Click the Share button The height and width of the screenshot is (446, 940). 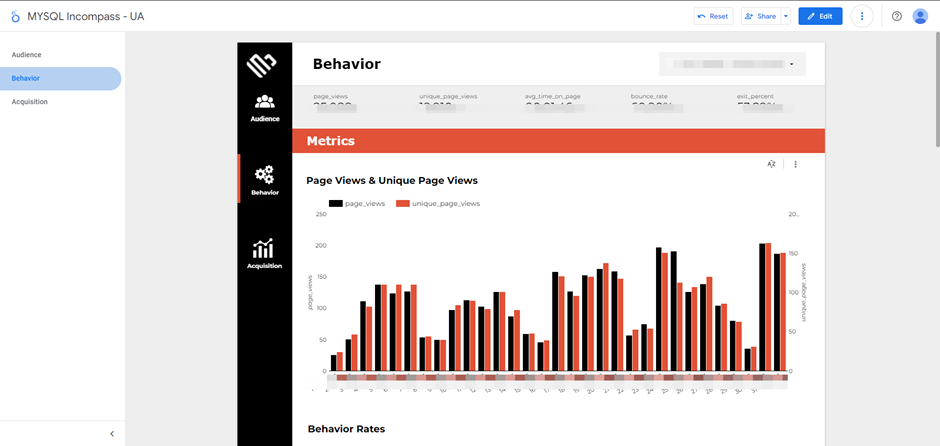pyautogui.click(x=760, y=16)
